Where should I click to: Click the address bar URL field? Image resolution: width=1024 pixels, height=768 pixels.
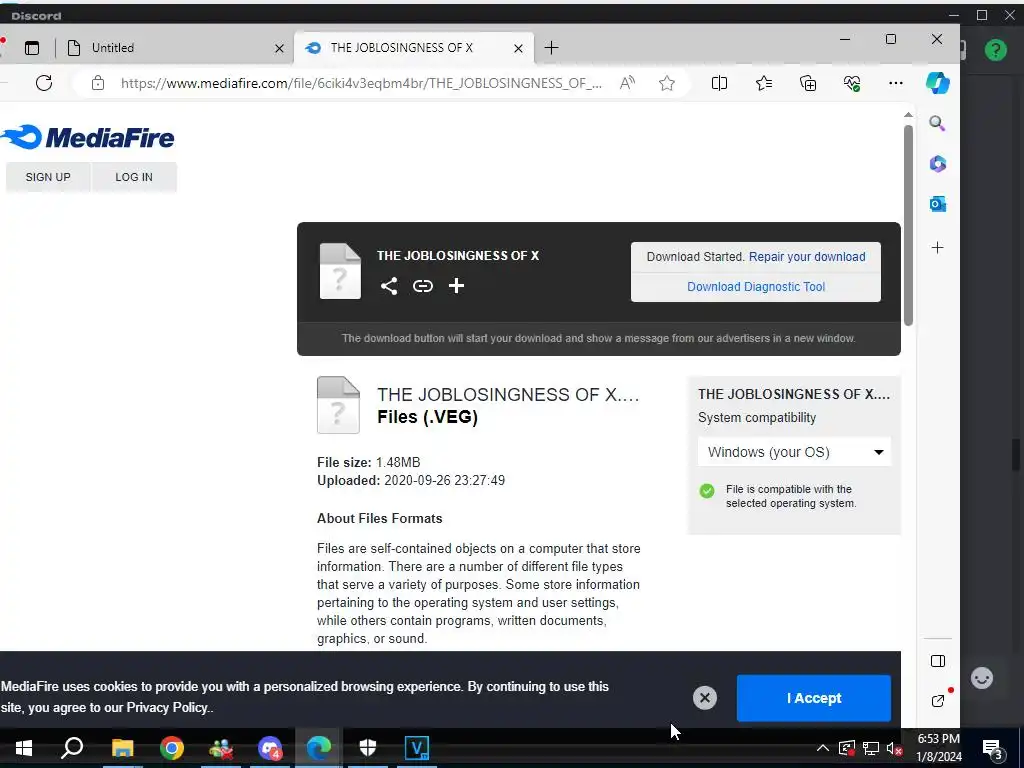tap(361, 83)
